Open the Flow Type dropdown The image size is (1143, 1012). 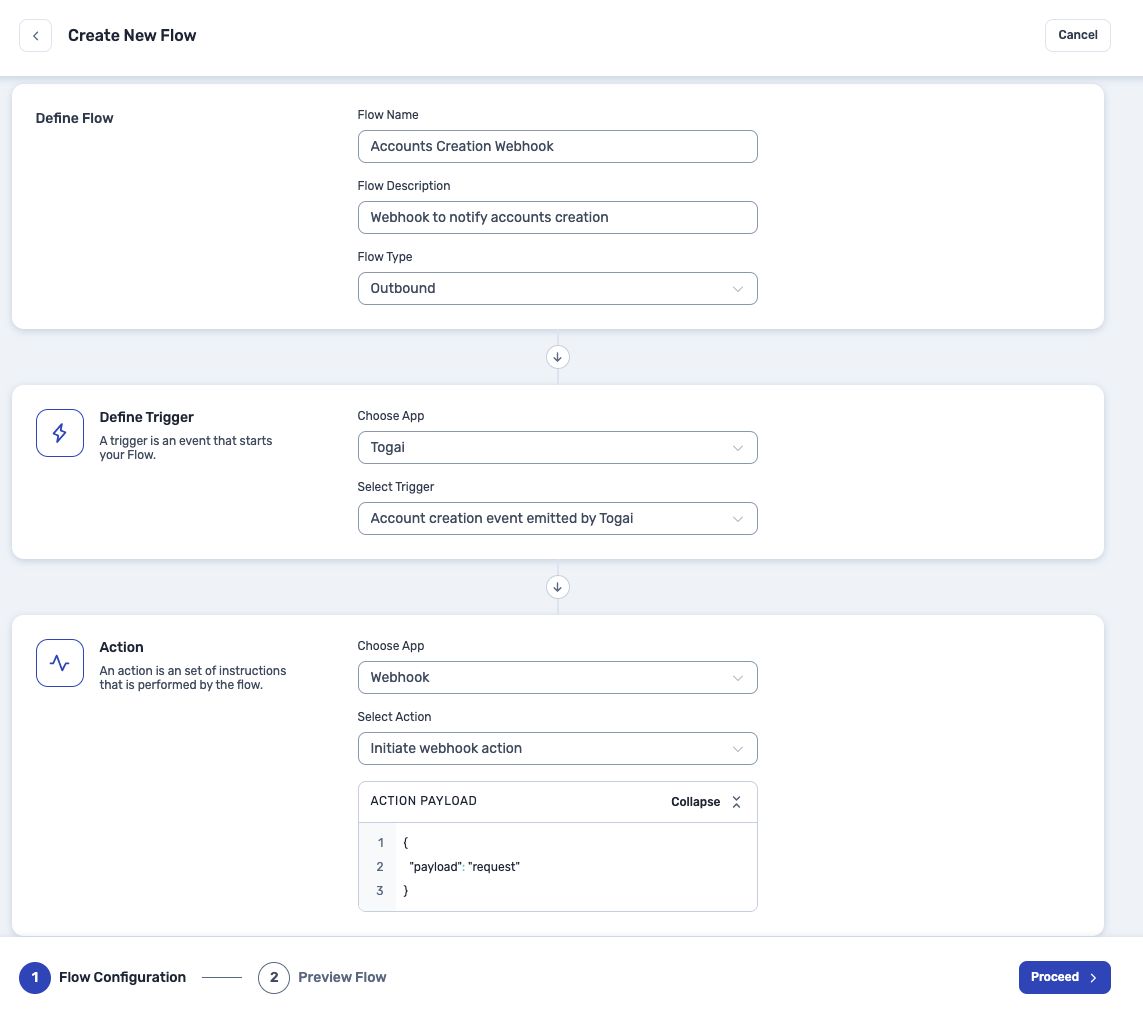557,288
